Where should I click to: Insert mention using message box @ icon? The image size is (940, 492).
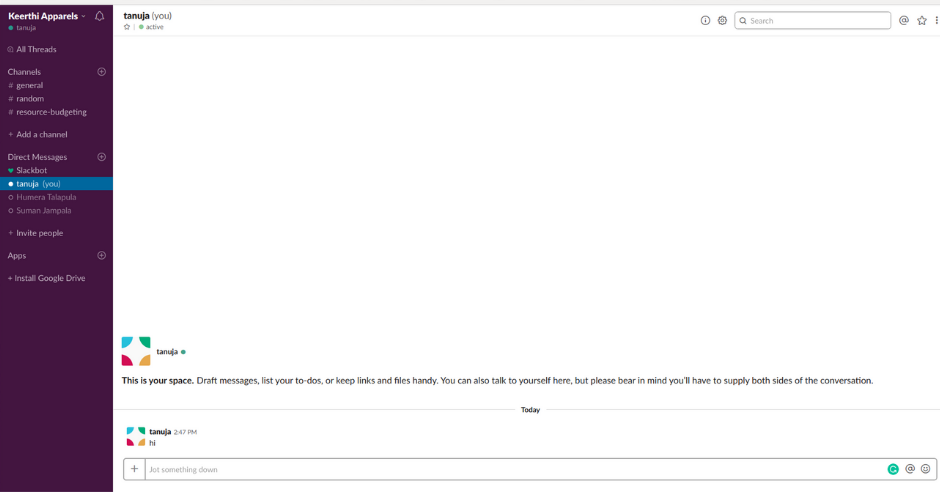pos(910,469)
